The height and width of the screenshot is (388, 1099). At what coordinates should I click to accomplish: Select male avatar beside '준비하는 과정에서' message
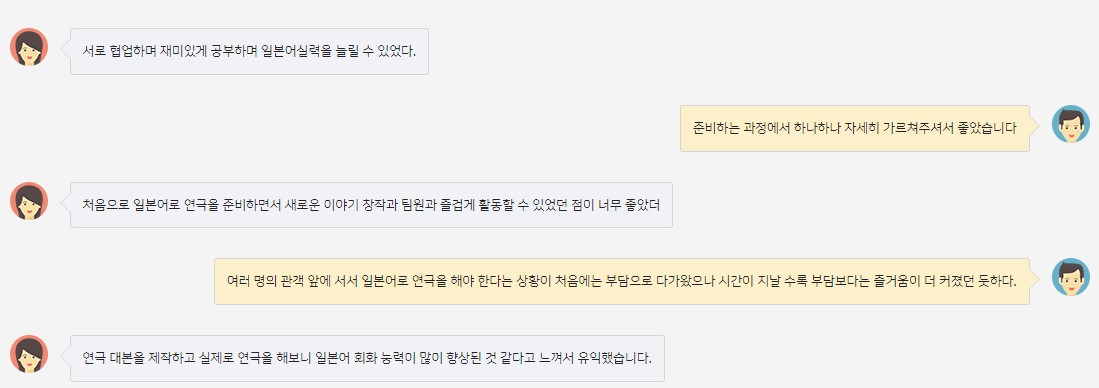click(x=1070, y=124)
